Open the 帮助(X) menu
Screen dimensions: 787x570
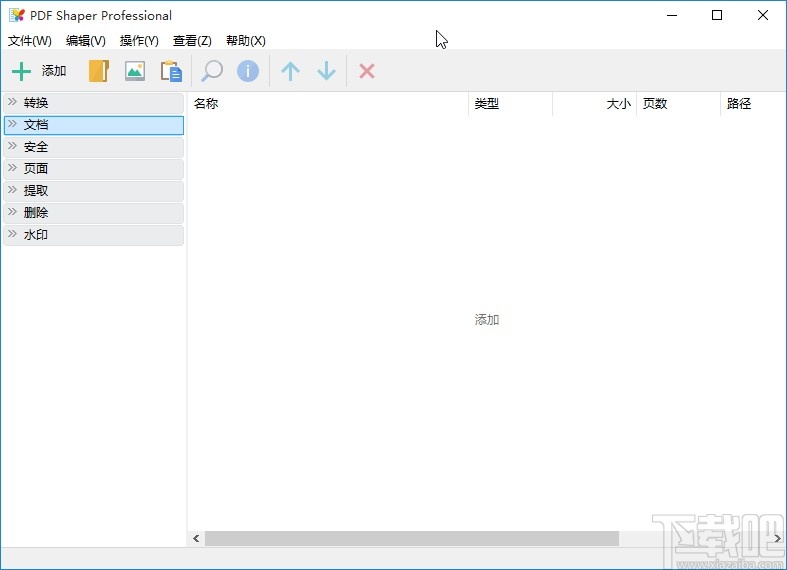pos(246,41)
